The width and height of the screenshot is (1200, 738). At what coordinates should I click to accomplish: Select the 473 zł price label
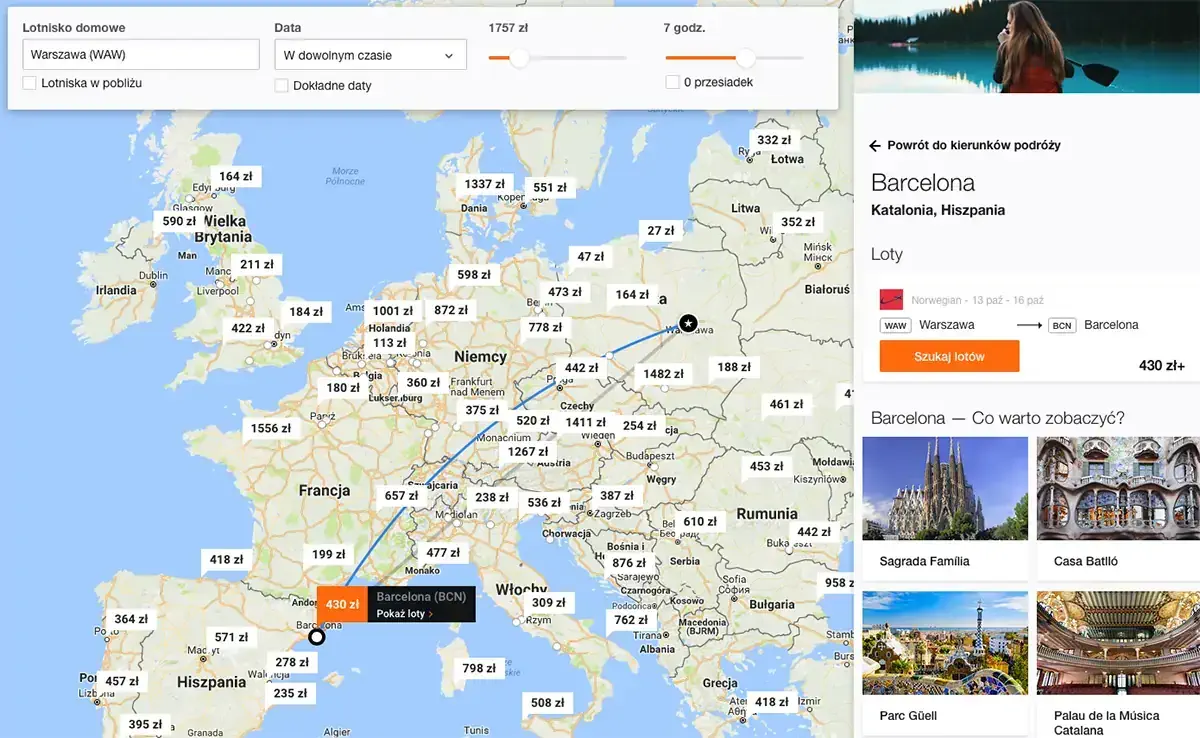[x=565, y=293]
